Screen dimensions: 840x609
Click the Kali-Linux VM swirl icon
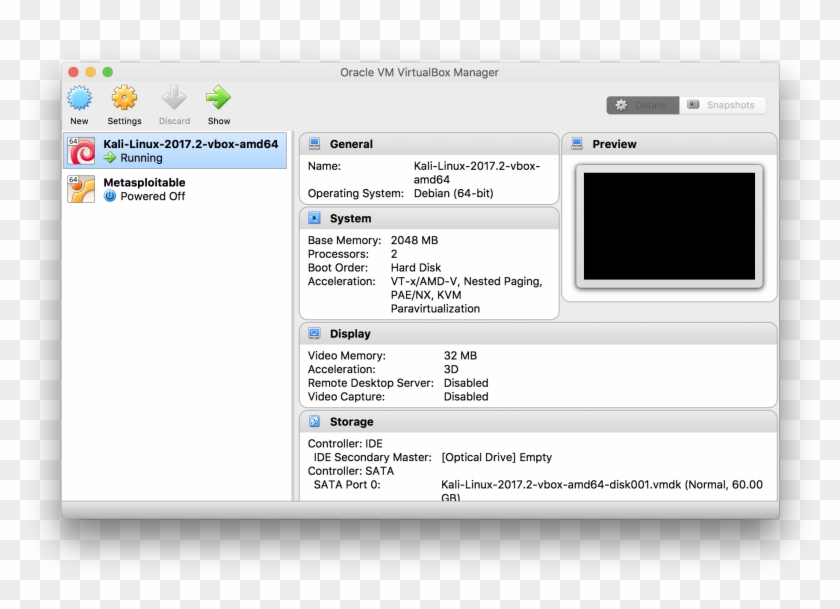tap(81, 151)
